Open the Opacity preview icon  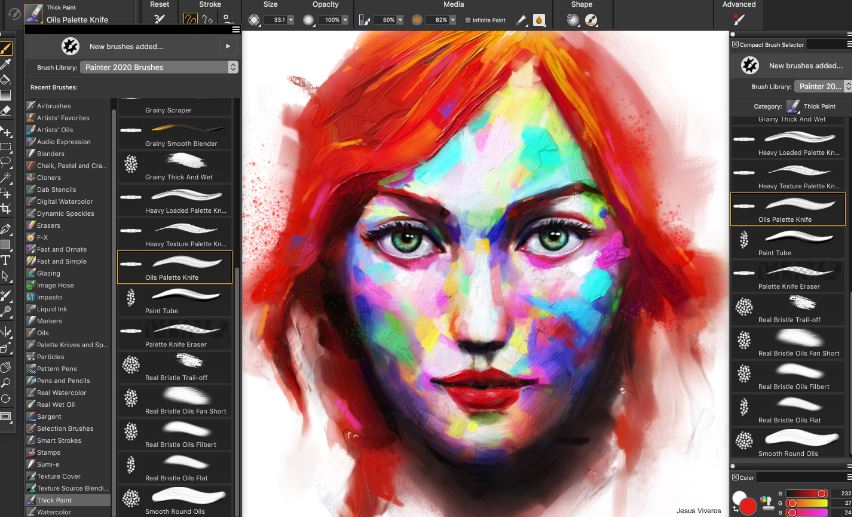point(308,20)
